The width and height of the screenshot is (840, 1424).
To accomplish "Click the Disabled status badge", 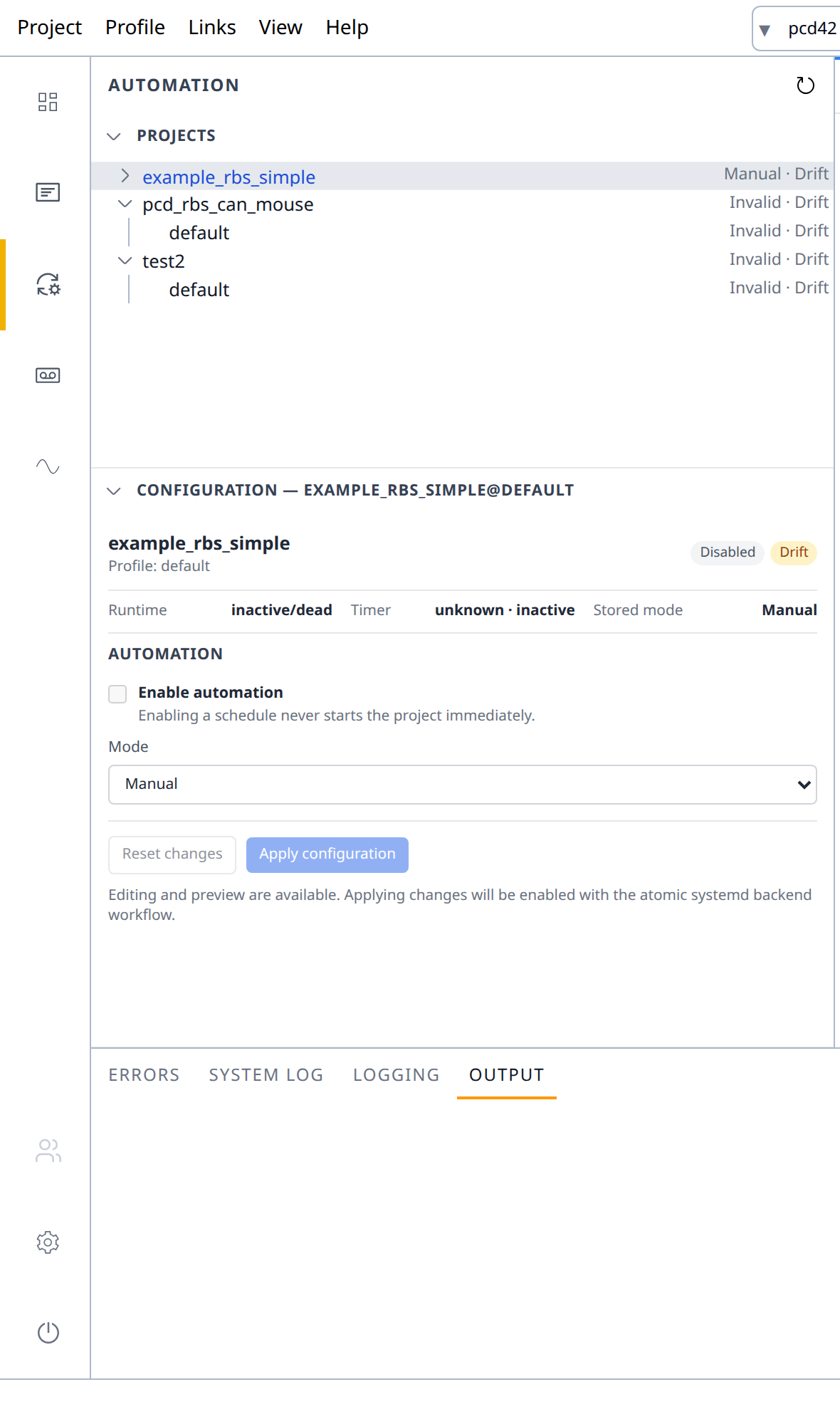I will 728,553.
